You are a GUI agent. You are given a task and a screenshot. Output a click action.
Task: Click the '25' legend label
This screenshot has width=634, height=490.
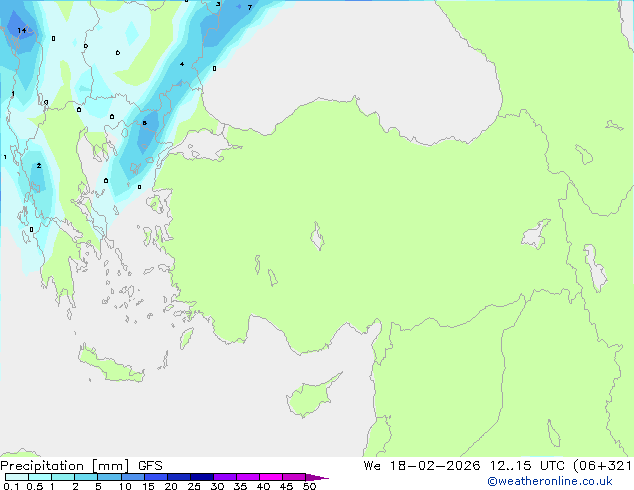coord(194,486)
